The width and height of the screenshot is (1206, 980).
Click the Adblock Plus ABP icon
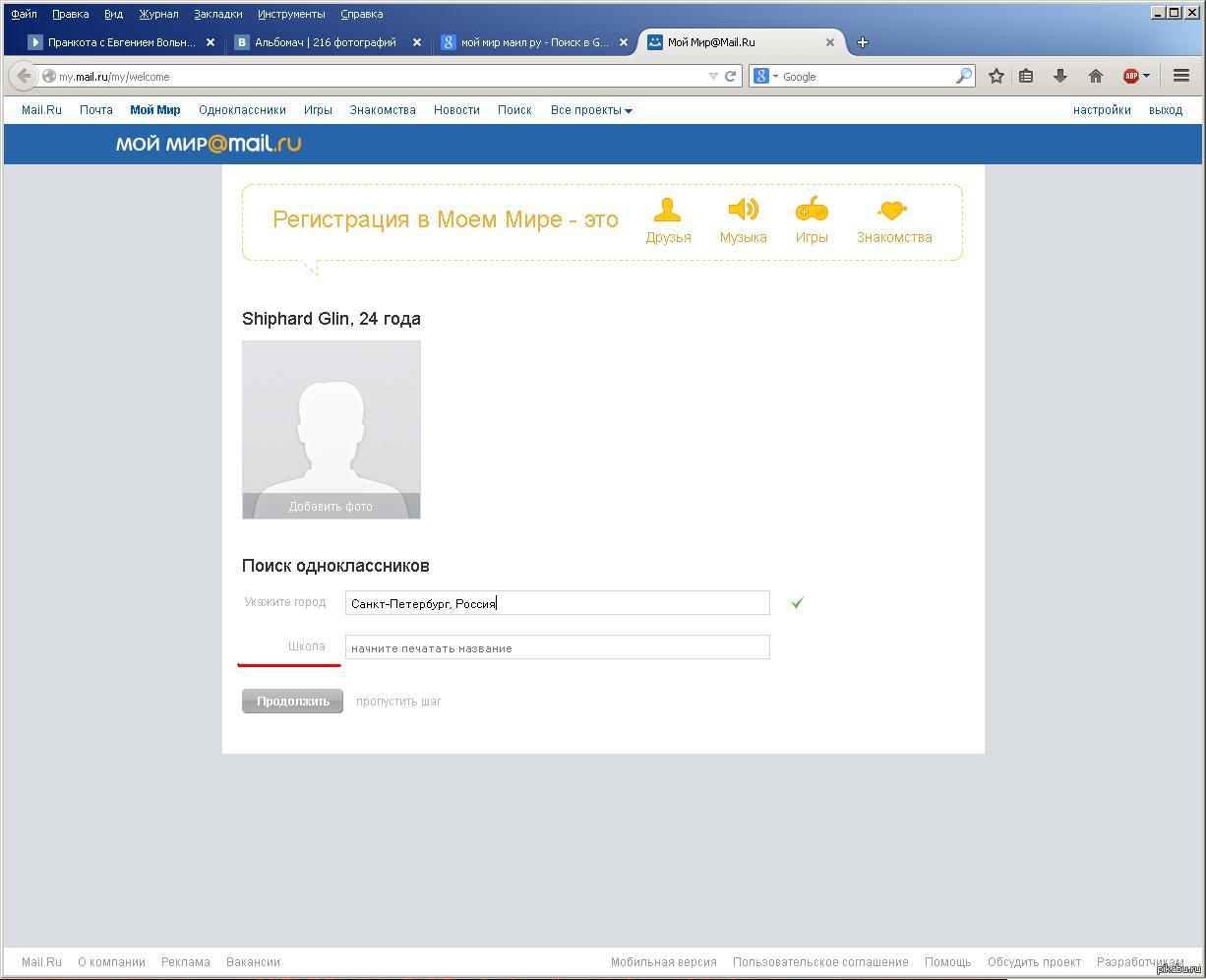click(x=1131, y=76)
